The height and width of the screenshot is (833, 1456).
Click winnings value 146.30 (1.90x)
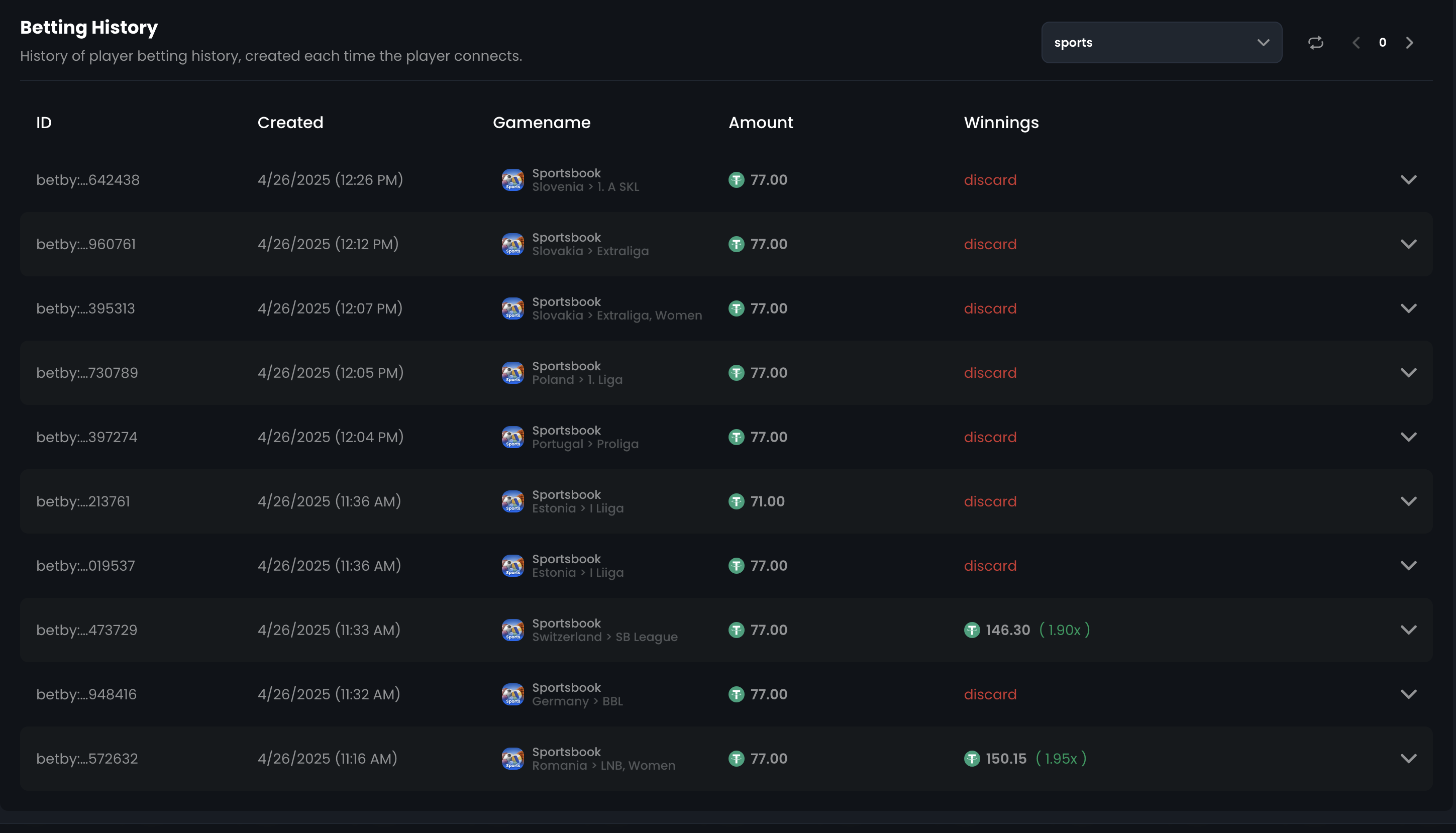click(1027, 630)
